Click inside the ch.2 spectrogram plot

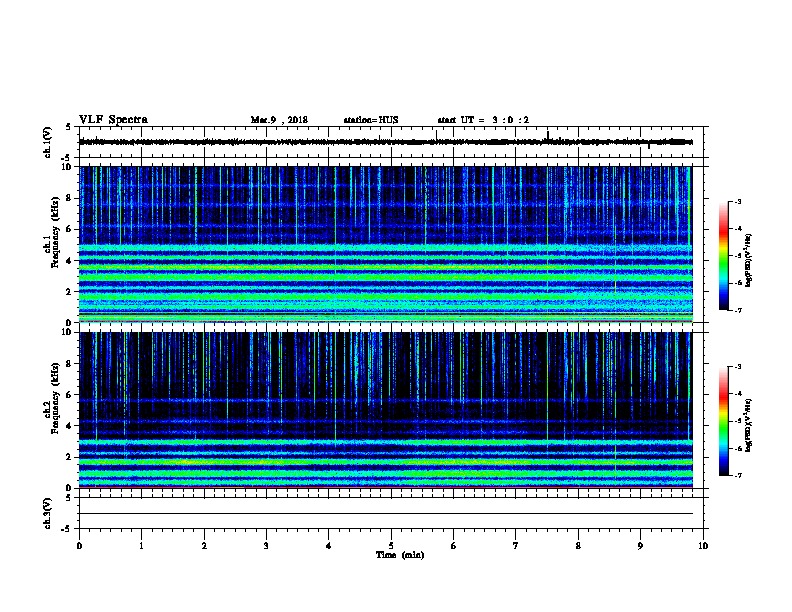[386, 410]
